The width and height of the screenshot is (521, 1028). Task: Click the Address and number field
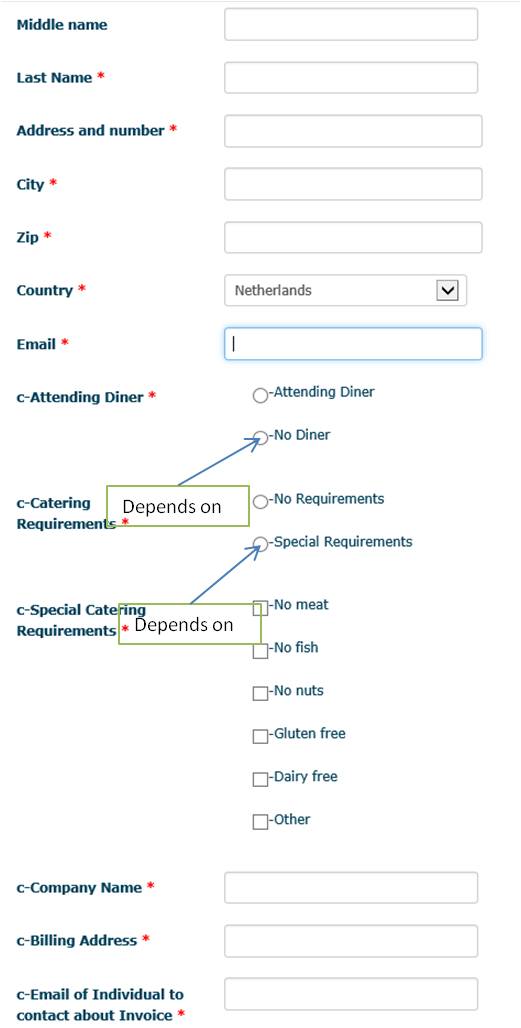point(353,131)
